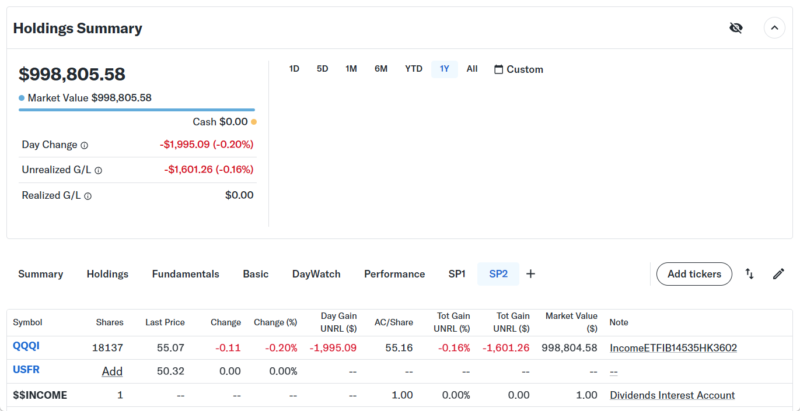The width and height of the screenshot is (800, 411).
Task: Add a new view tab with plus icon
Action: point(531,274)
